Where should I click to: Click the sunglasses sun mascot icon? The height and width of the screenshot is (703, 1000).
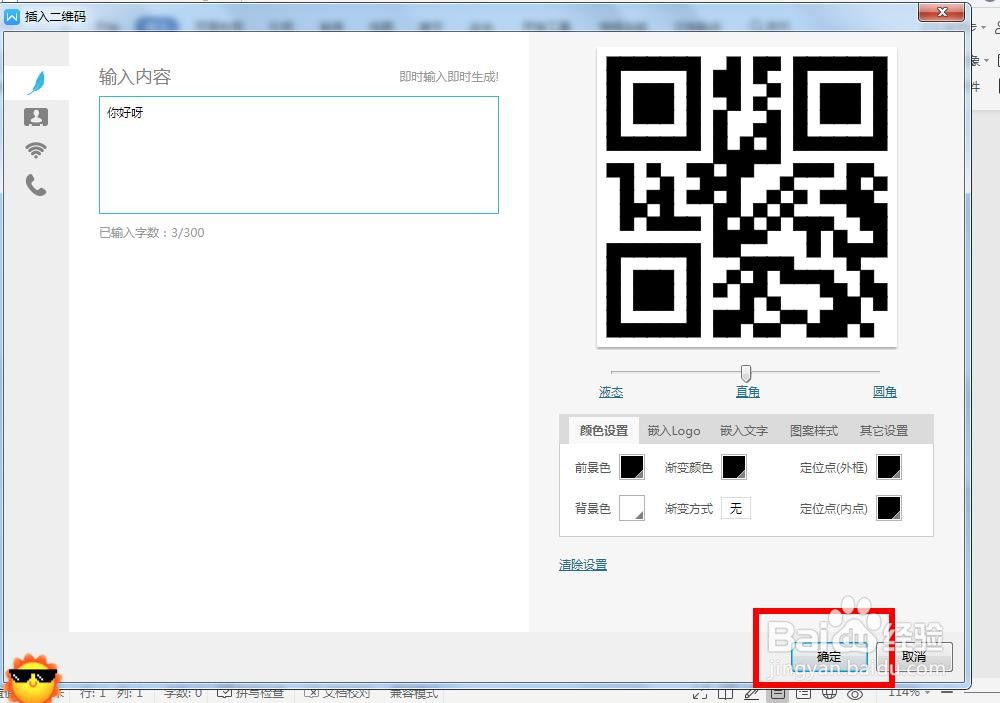[x=33, y=678]
